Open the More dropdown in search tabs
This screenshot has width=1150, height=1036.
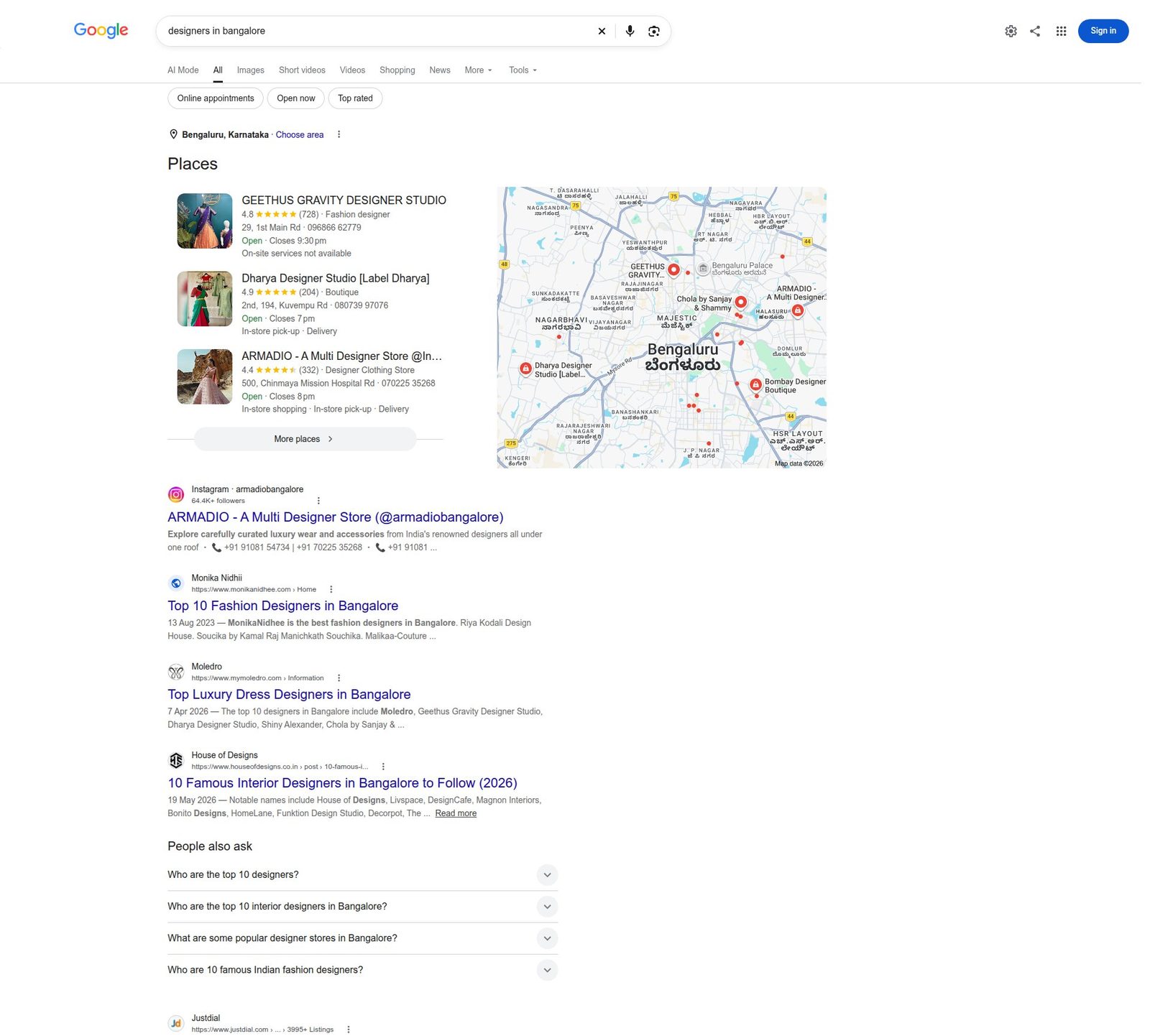pyautogui.click(x=478, y=70)
